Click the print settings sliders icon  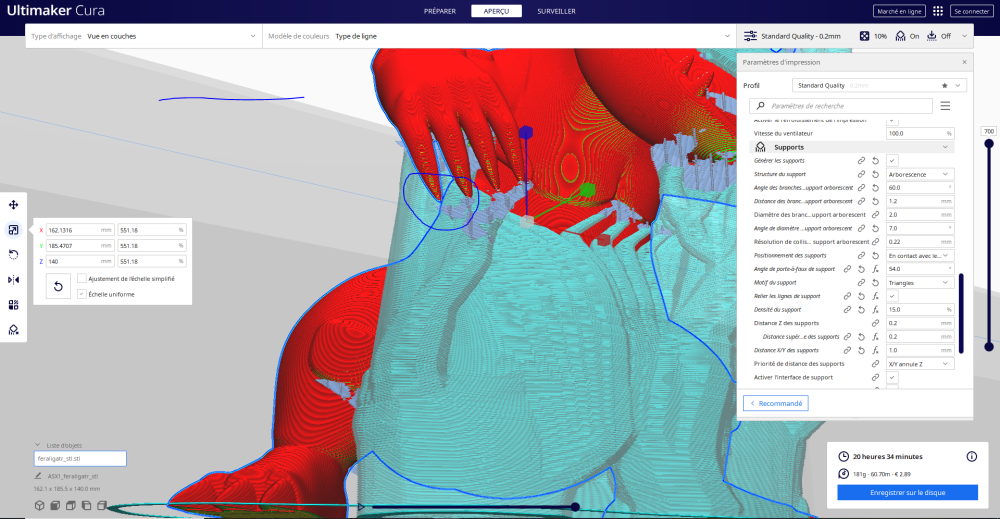(751, 36)
